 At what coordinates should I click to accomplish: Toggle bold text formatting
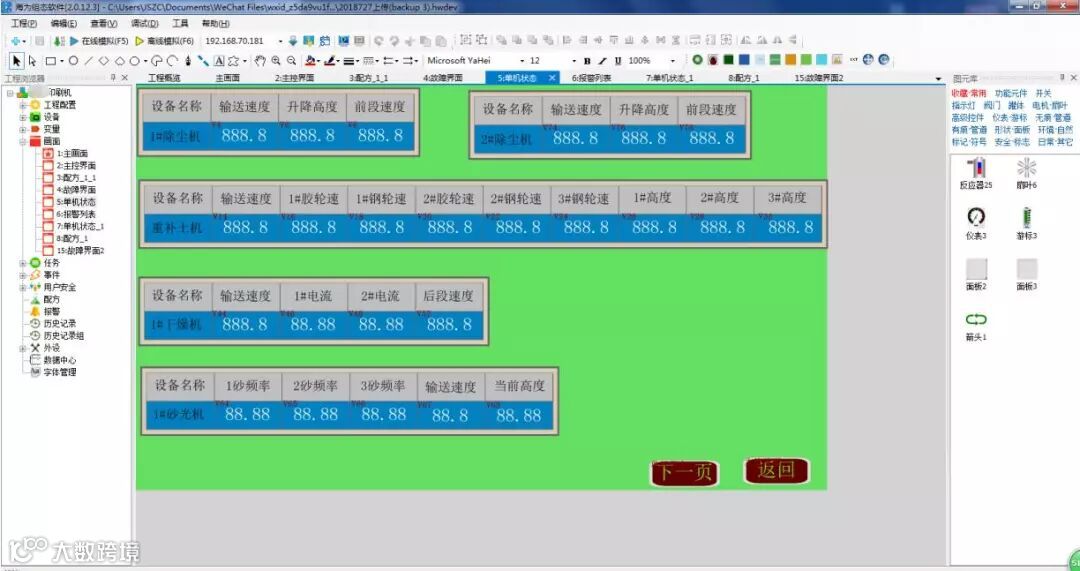[x=588, y=61]
